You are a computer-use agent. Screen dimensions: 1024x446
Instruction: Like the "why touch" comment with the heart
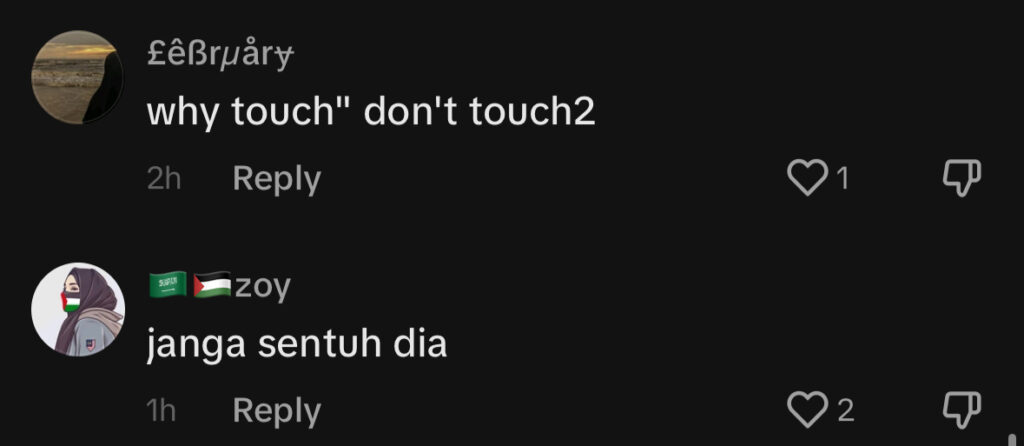[x=807, y=178]
